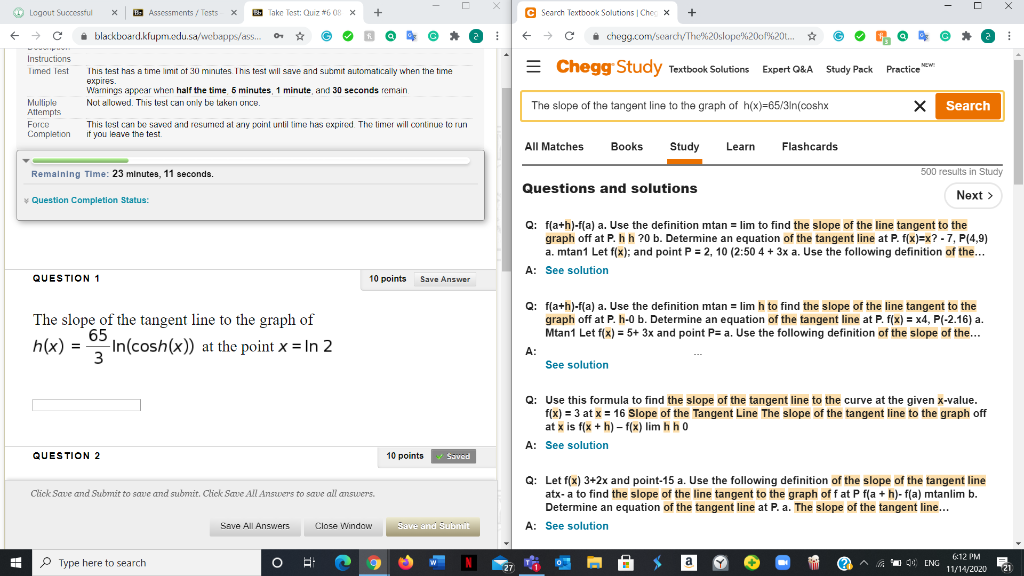Open the Practice menu
This screenshot has height=576, width=1024.
[903, 69]
